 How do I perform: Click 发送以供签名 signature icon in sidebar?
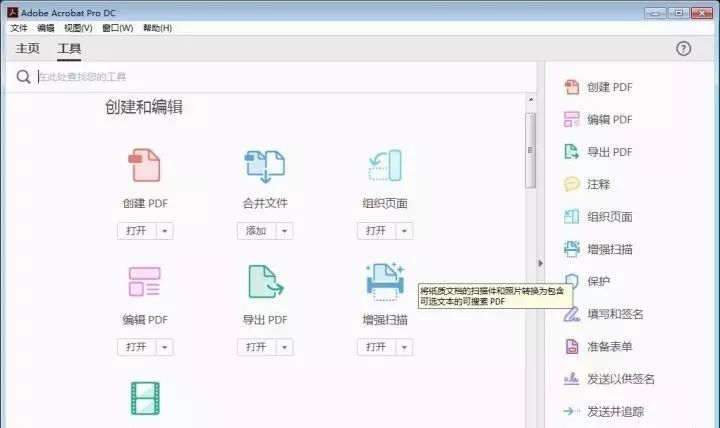tap(571, 379)
